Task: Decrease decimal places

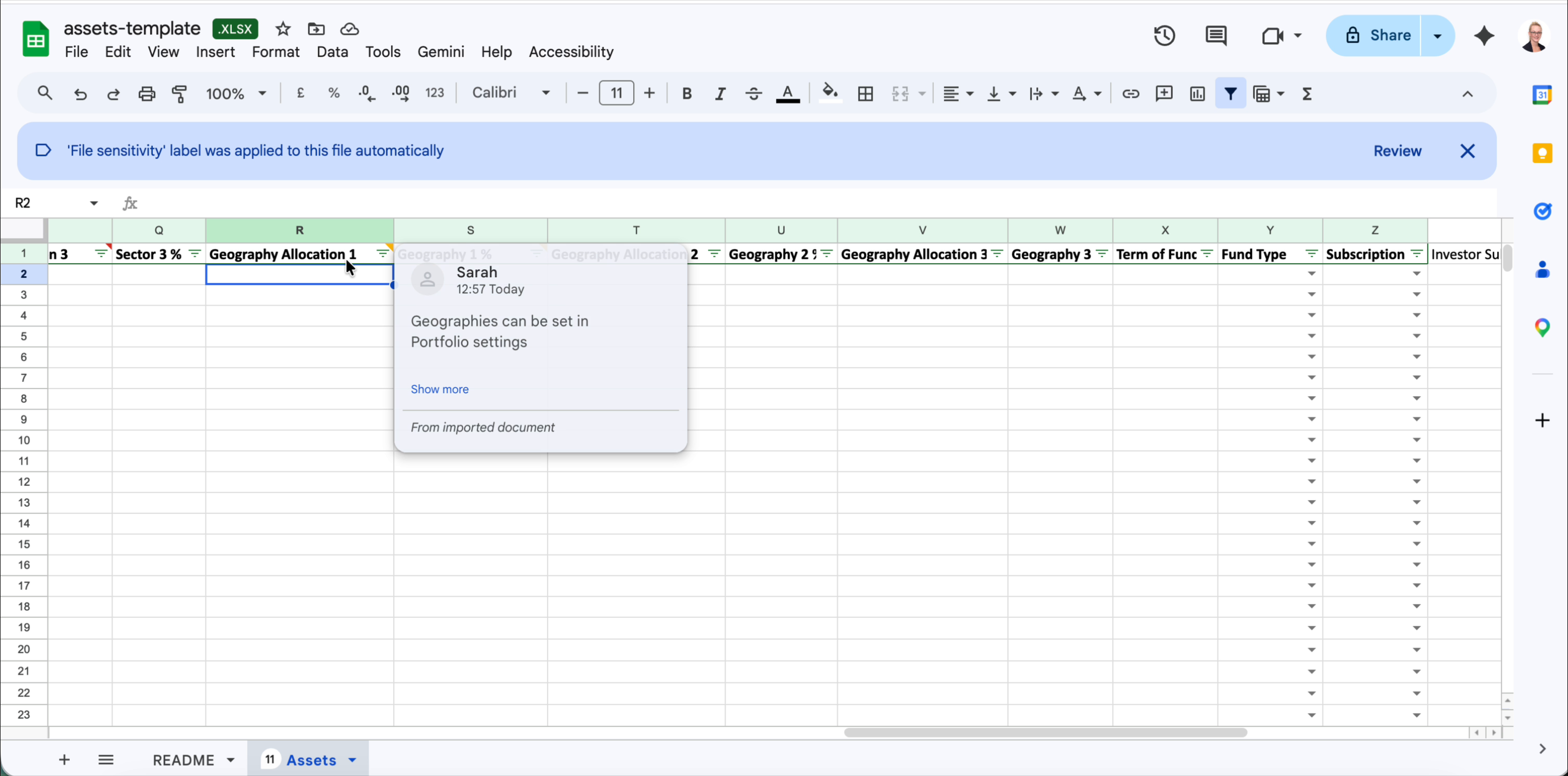Action: coord(367,93)
